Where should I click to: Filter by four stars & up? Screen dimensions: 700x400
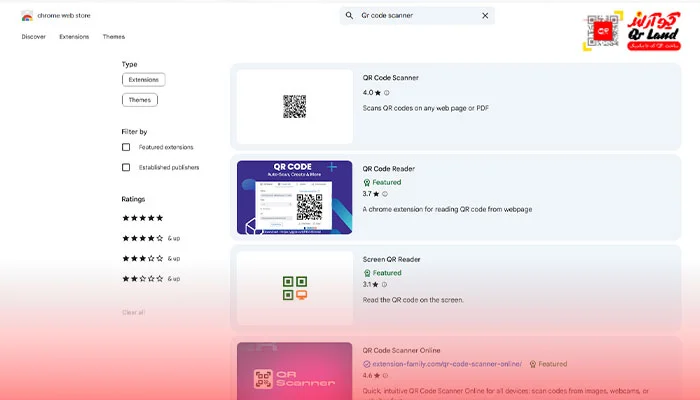151,238
